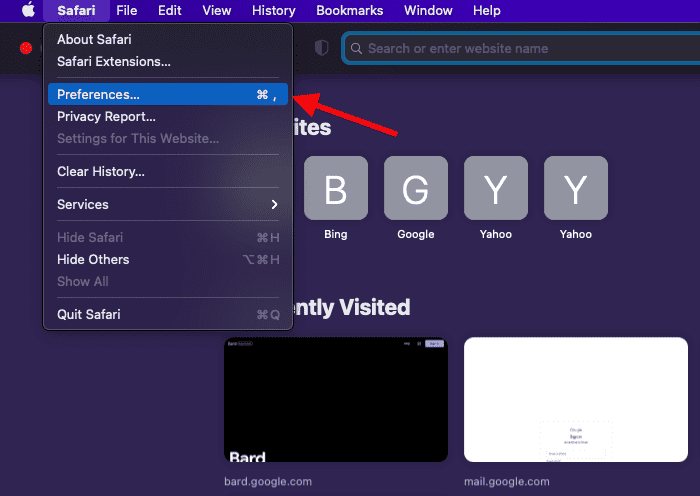Viewport: 700px width, 496px height.
Task: Open the Google favorite tile
Action: click(415, 188)
